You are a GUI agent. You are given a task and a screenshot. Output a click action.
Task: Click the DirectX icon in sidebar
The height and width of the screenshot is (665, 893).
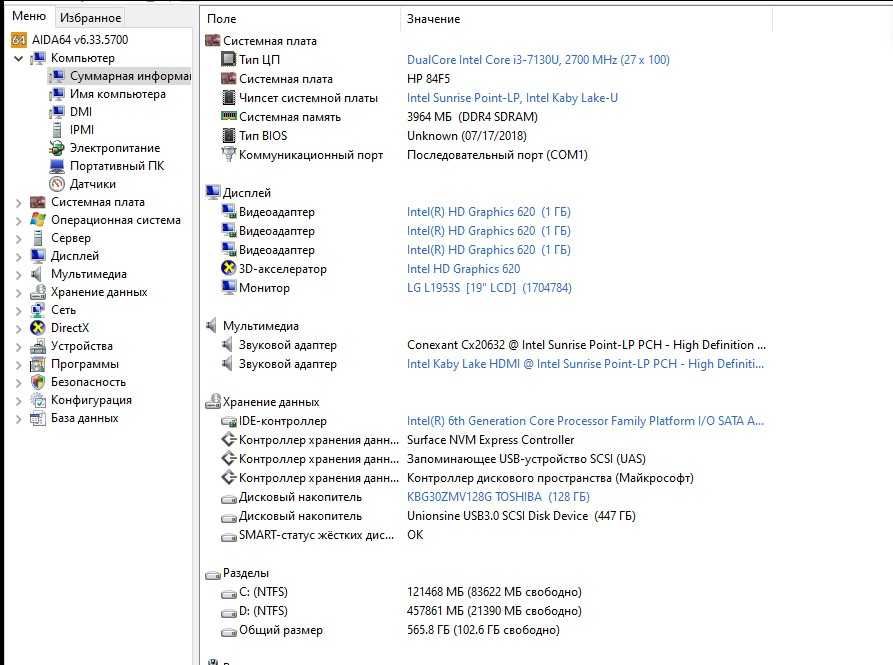(x=38, y=328)
